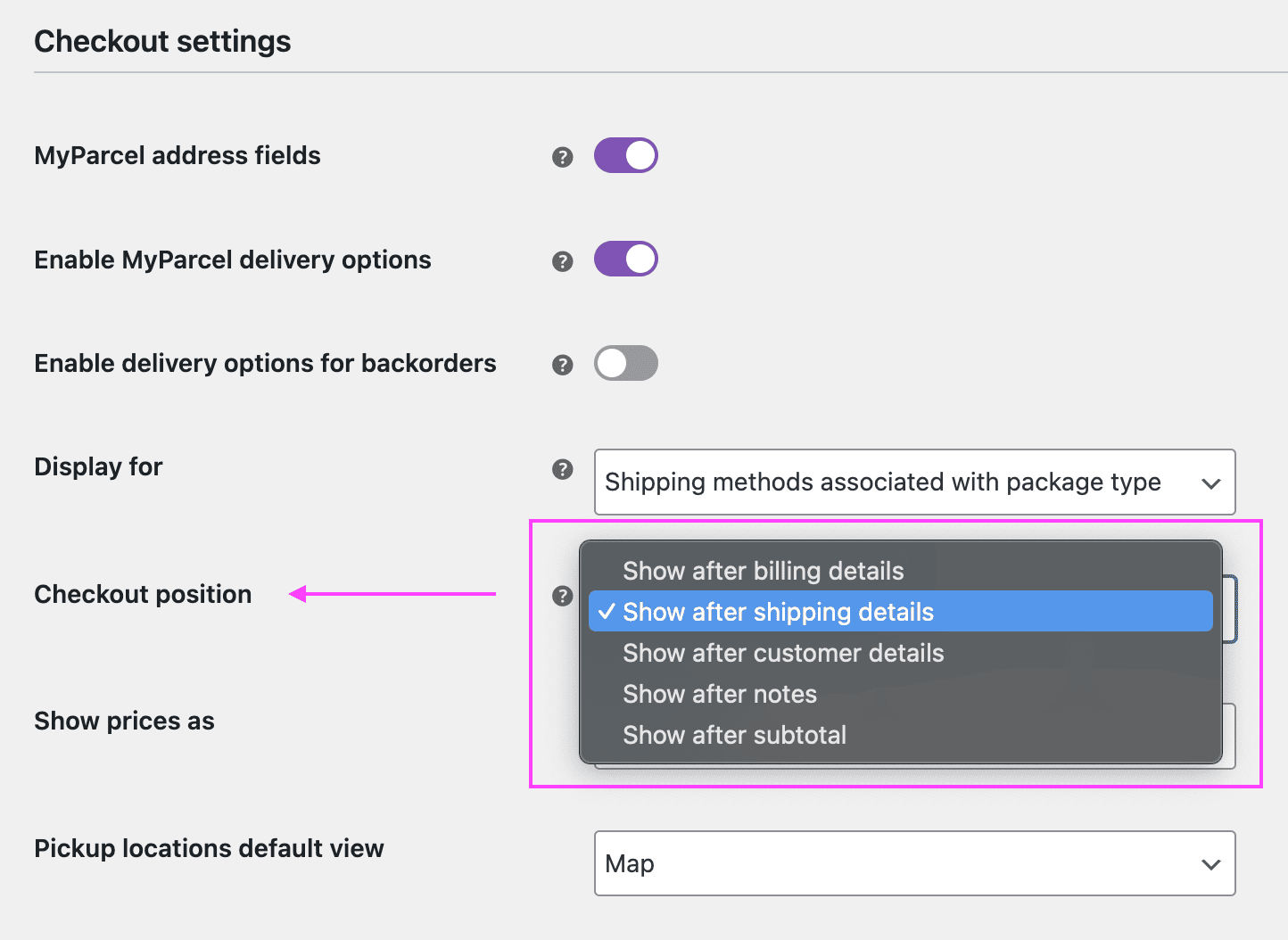Select 'Show after notes' option
Image resolution: width=1288 pixels, height=940 pixels.
pos(719,694)
